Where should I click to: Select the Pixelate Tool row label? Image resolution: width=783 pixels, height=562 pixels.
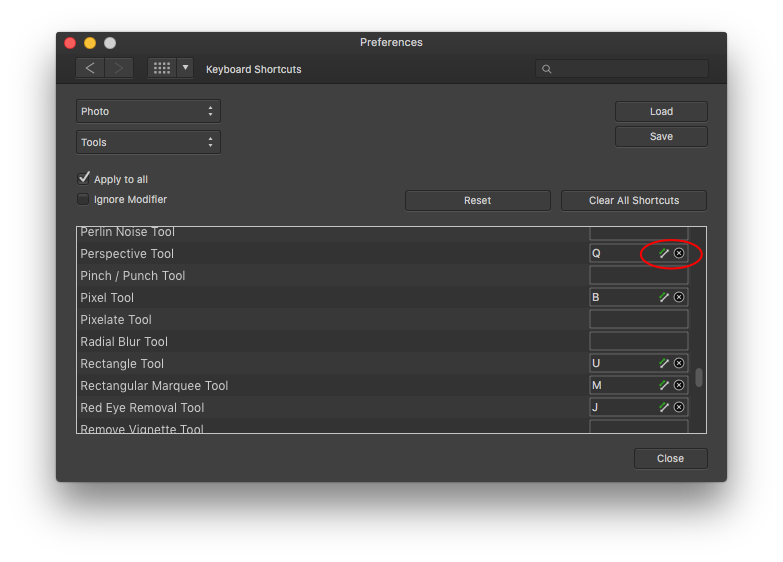click(x=116, y=320)
